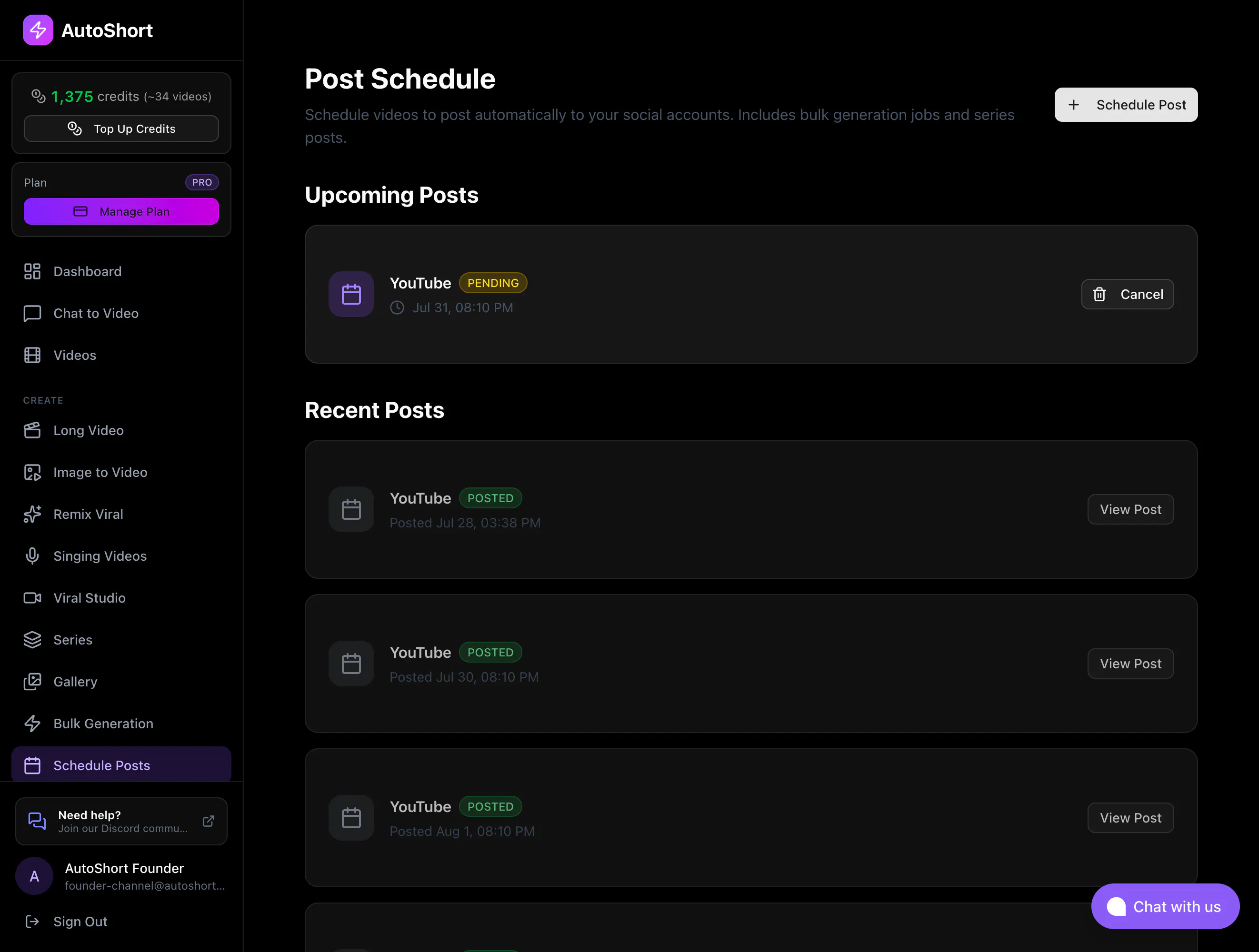Click the Series stacked layers icon
The width and height of the screenshot is (1259, 952).
32,640
